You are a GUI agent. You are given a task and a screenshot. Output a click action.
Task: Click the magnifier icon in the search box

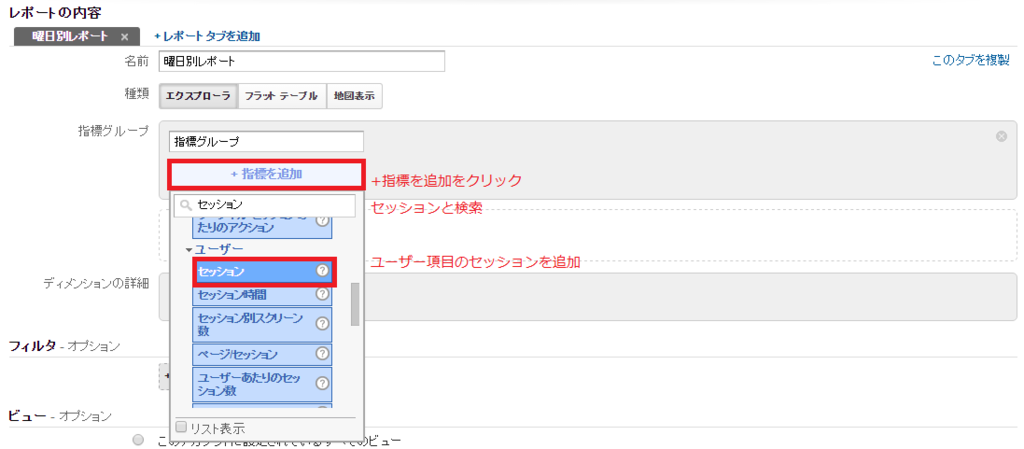click(x=186, y=206)
